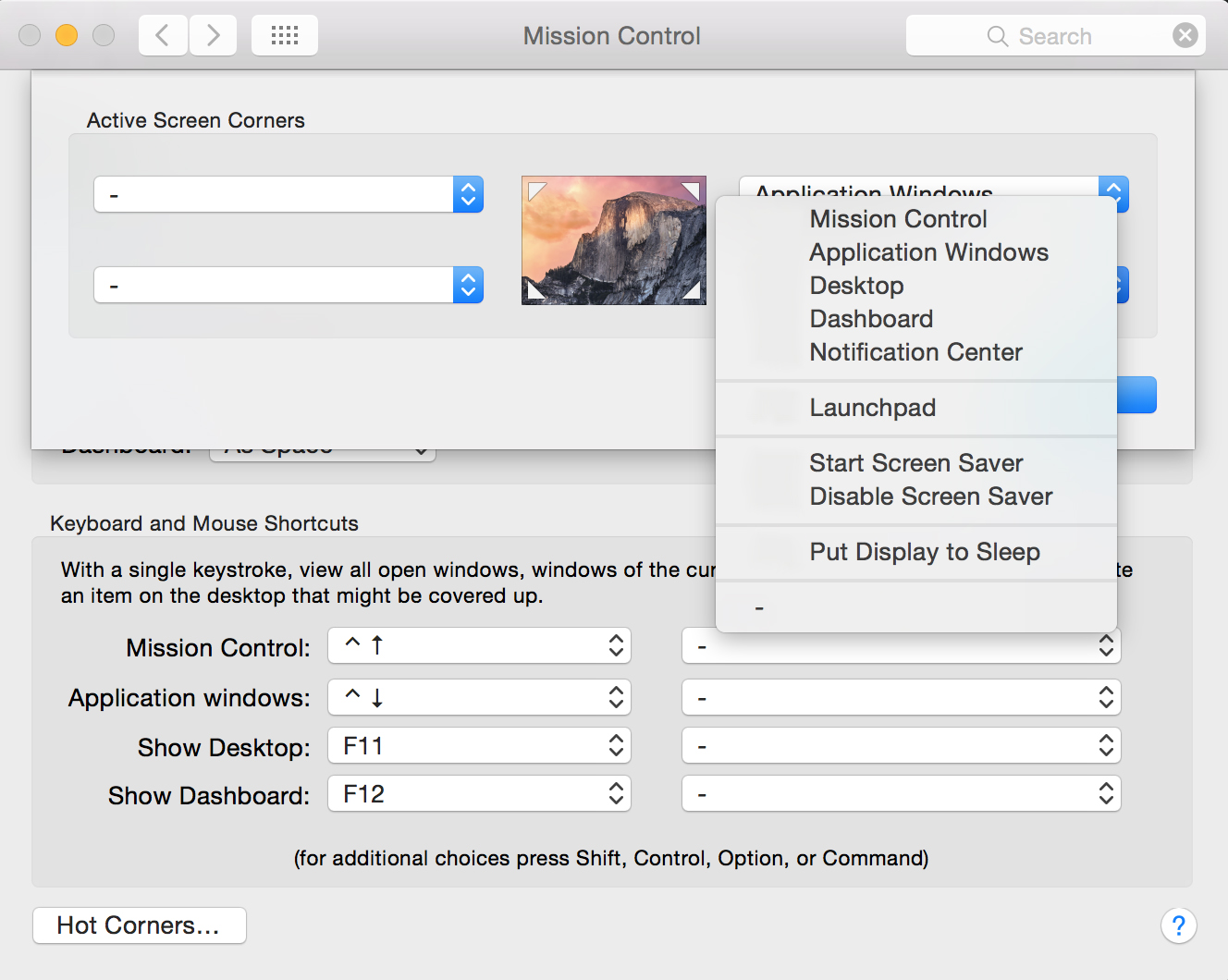Choose Disable Screen Saver menu item

point(916,496)
